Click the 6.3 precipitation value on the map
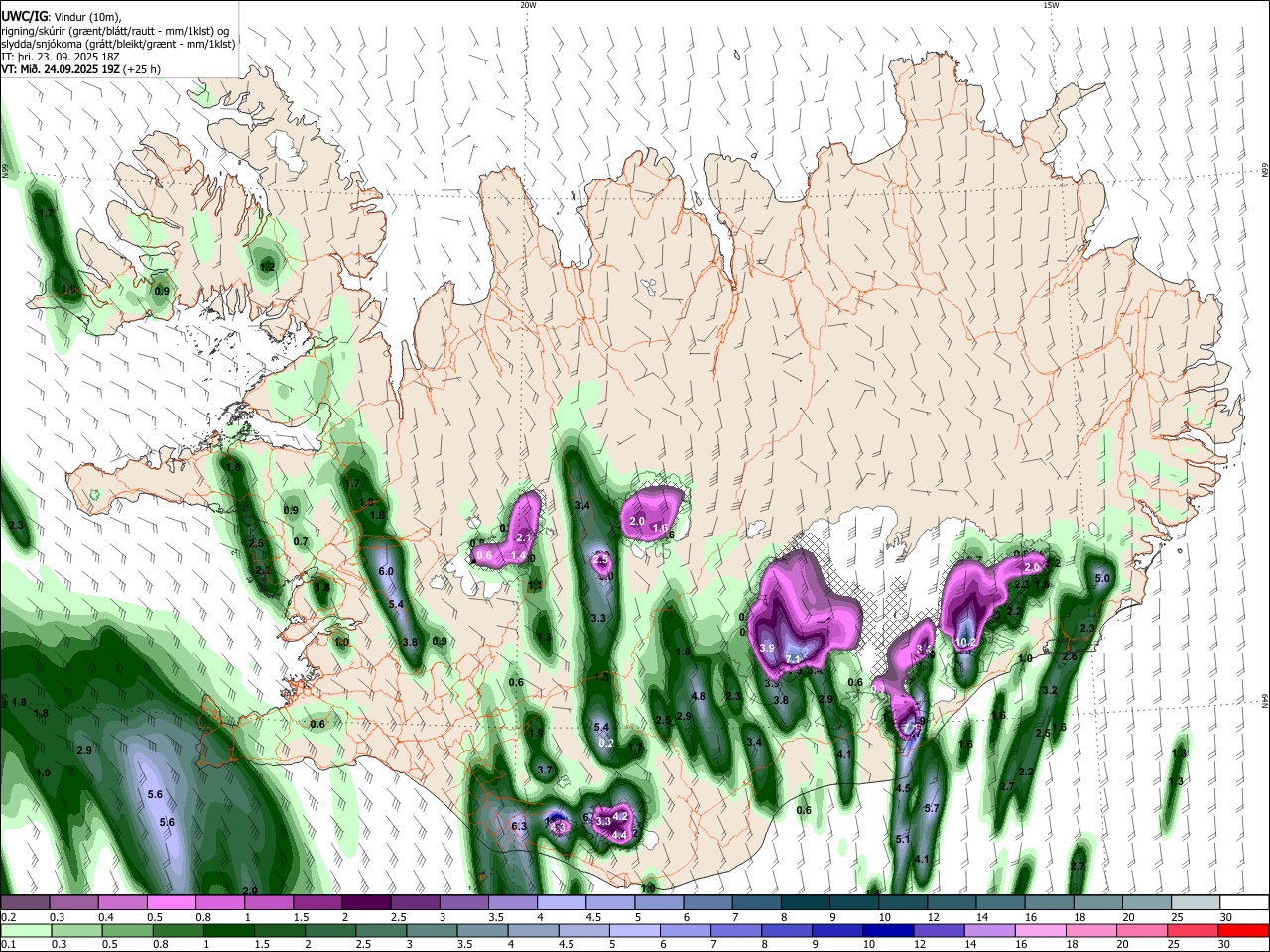The height and width of the screenshot is (952, 1270). pyautogui.click(x=519, y=826)
